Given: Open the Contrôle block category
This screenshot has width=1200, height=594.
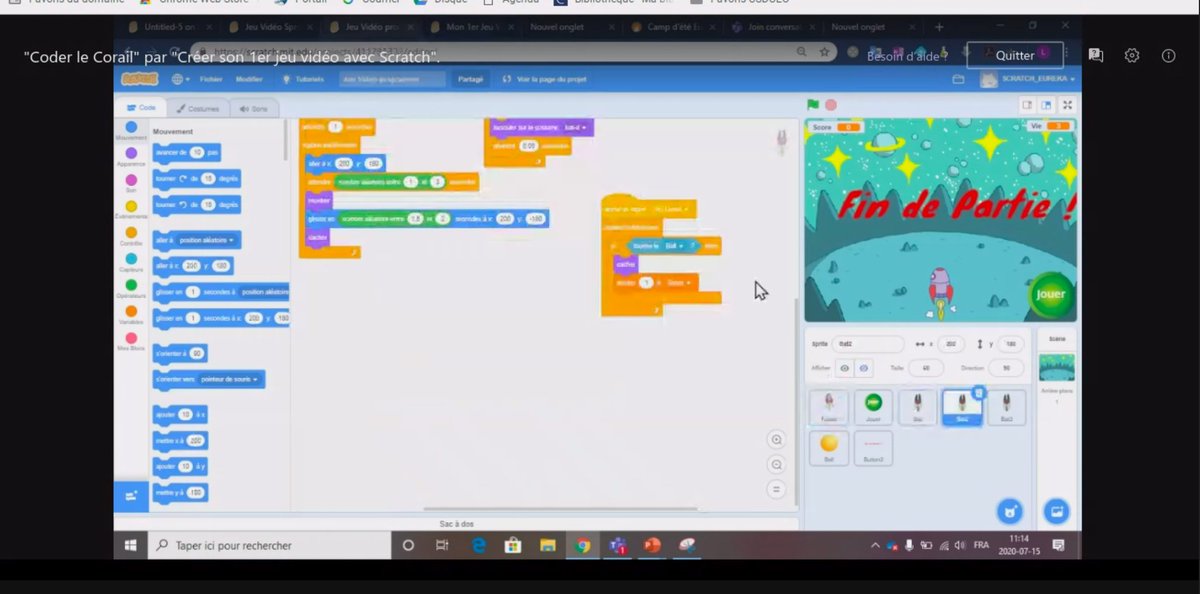Looking at the screenshot, I should [x=131, y=236].
